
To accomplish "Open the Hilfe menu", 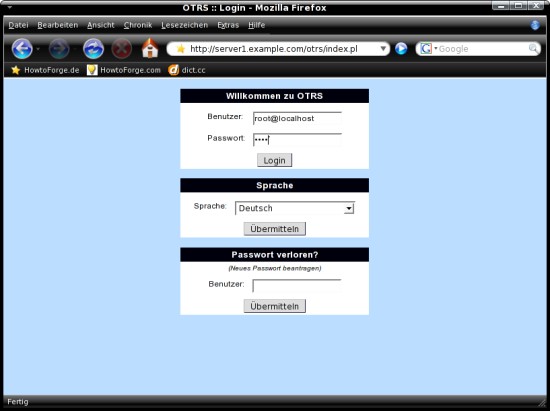I will click(256, 25).
